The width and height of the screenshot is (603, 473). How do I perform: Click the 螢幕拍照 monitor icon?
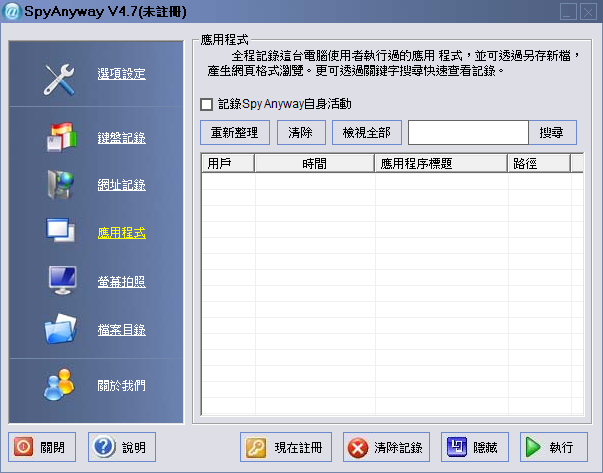(x=60, y=281)
